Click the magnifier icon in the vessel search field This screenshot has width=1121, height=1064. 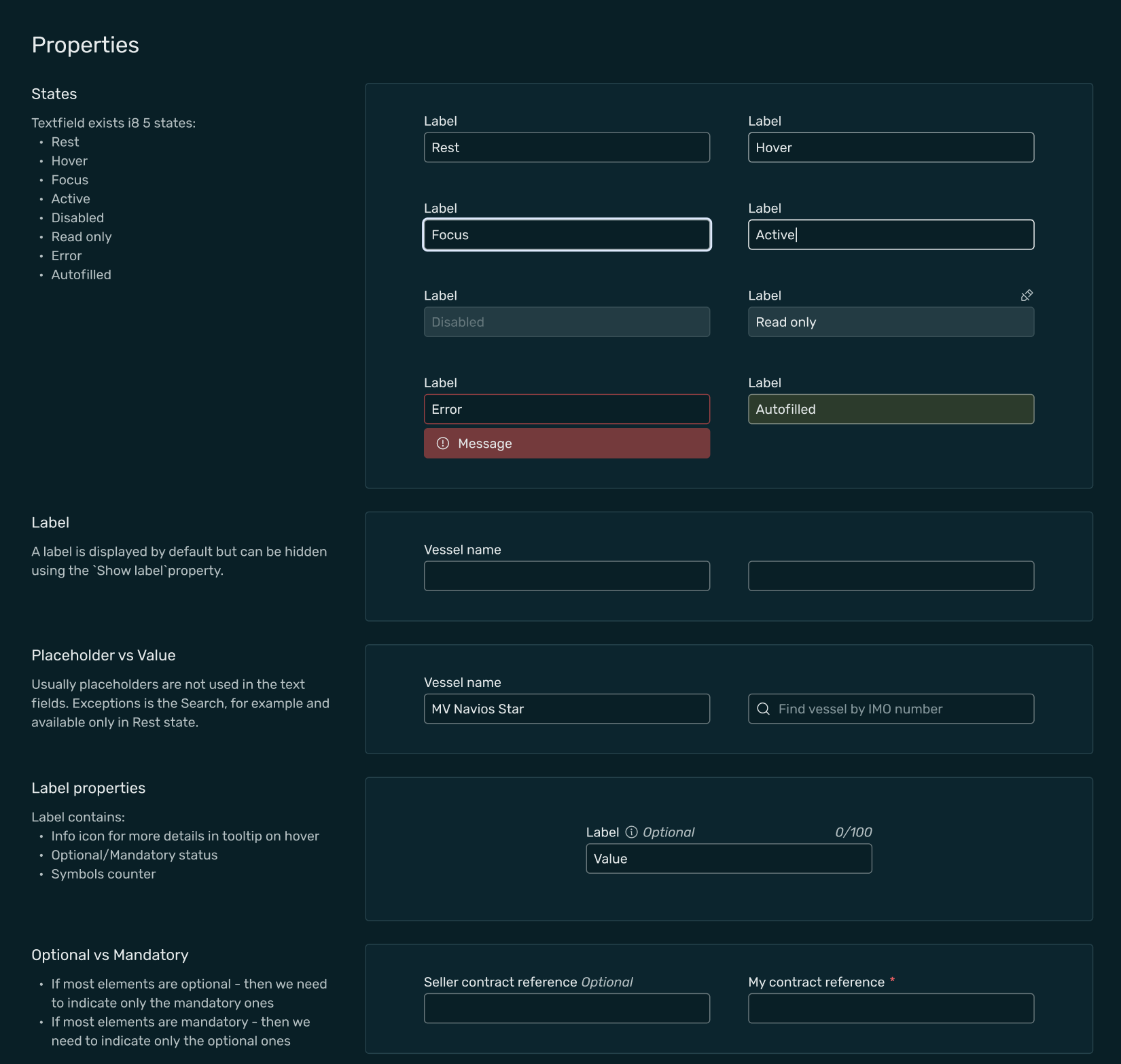(x=763, y=709)
